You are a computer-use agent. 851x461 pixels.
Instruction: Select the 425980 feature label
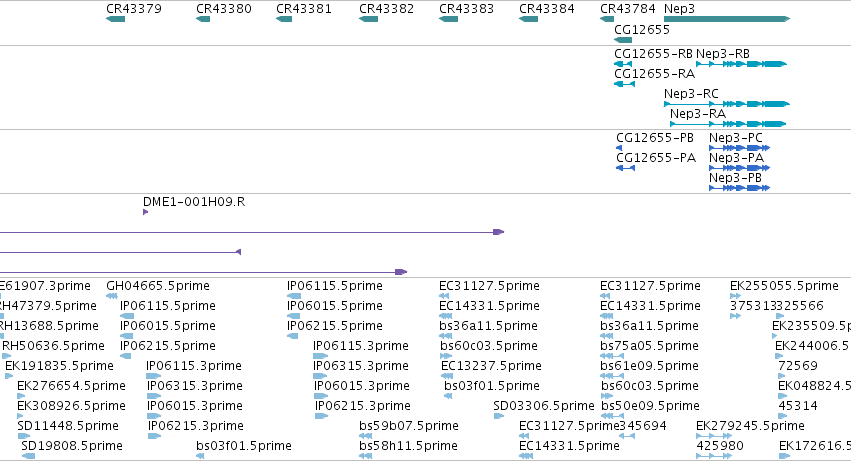pyautogui.click(x=720, y=446)
